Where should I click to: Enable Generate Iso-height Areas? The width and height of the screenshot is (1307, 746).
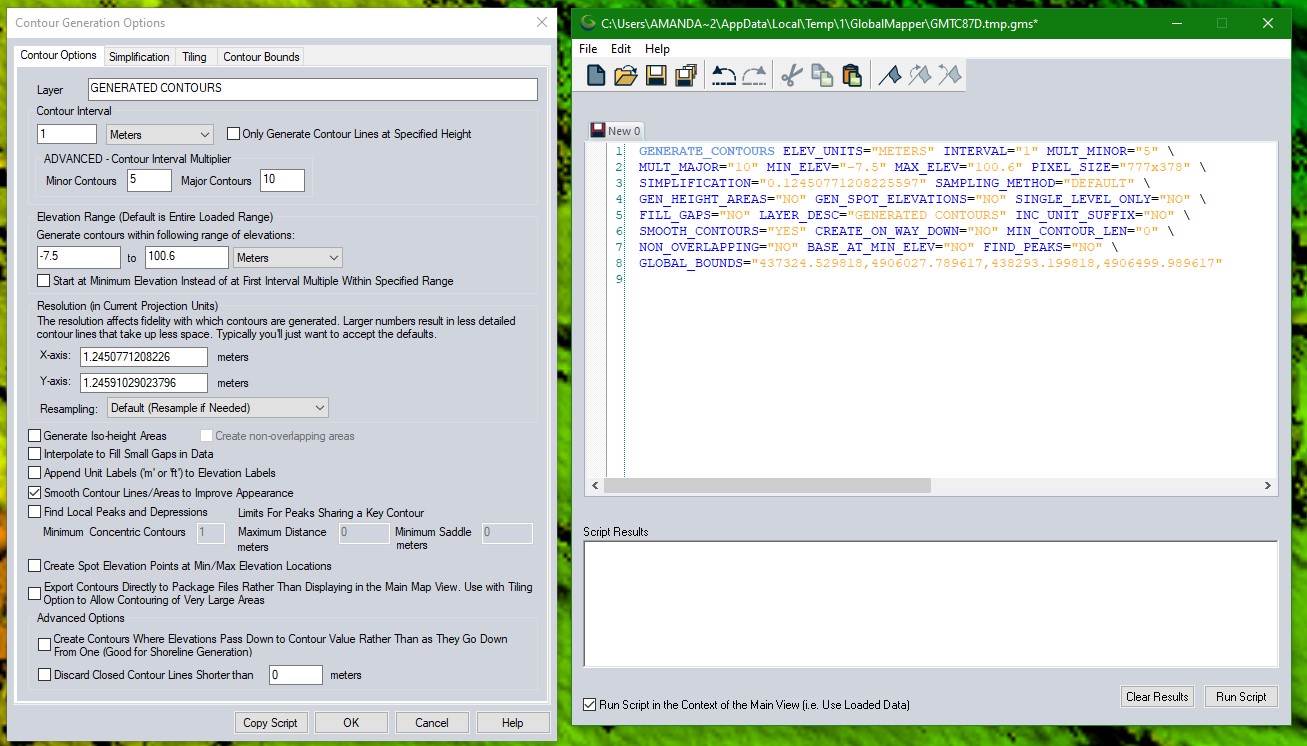35,436
